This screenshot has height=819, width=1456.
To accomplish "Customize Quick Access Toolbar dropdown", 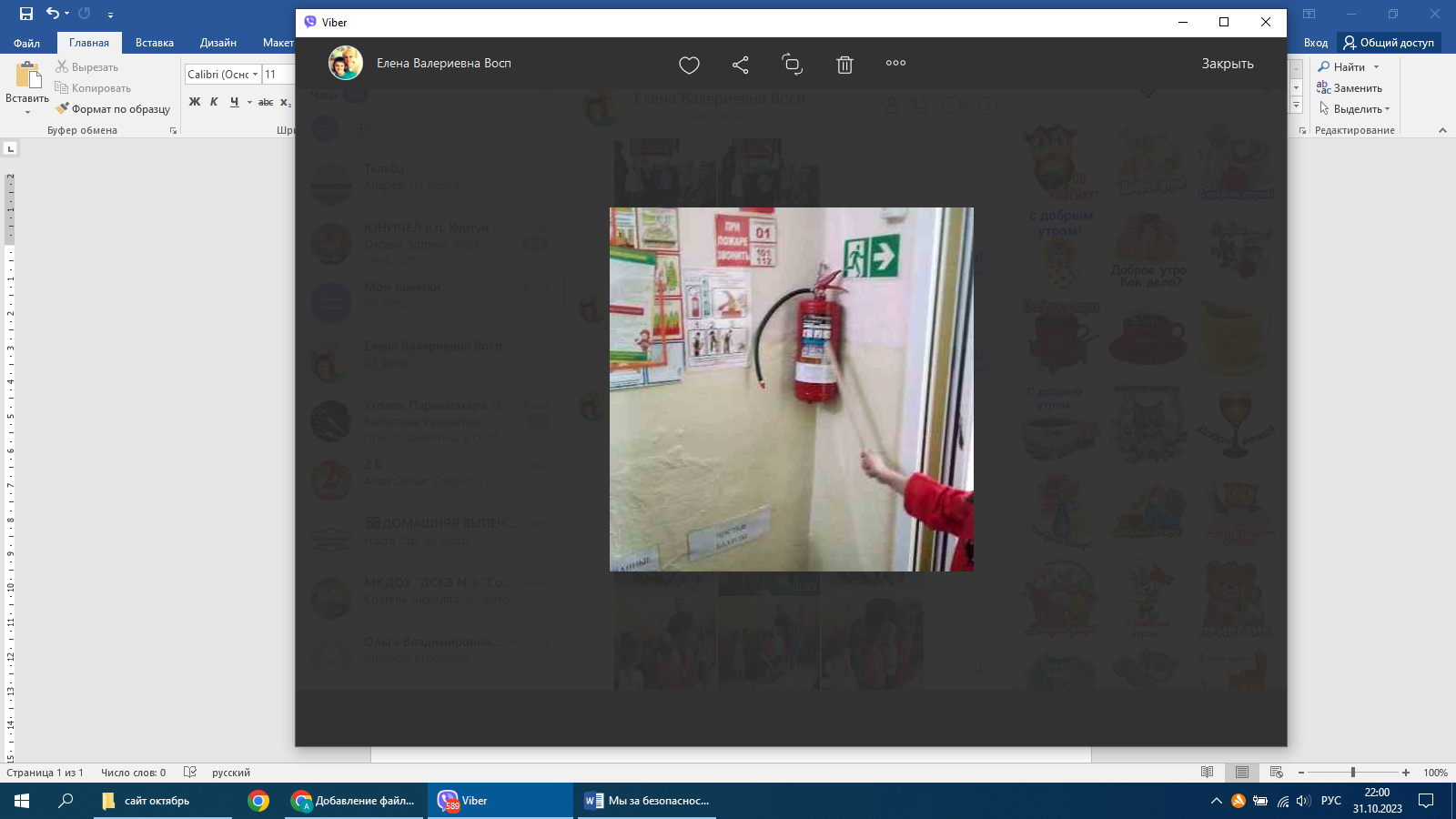I will pos(110,15).
